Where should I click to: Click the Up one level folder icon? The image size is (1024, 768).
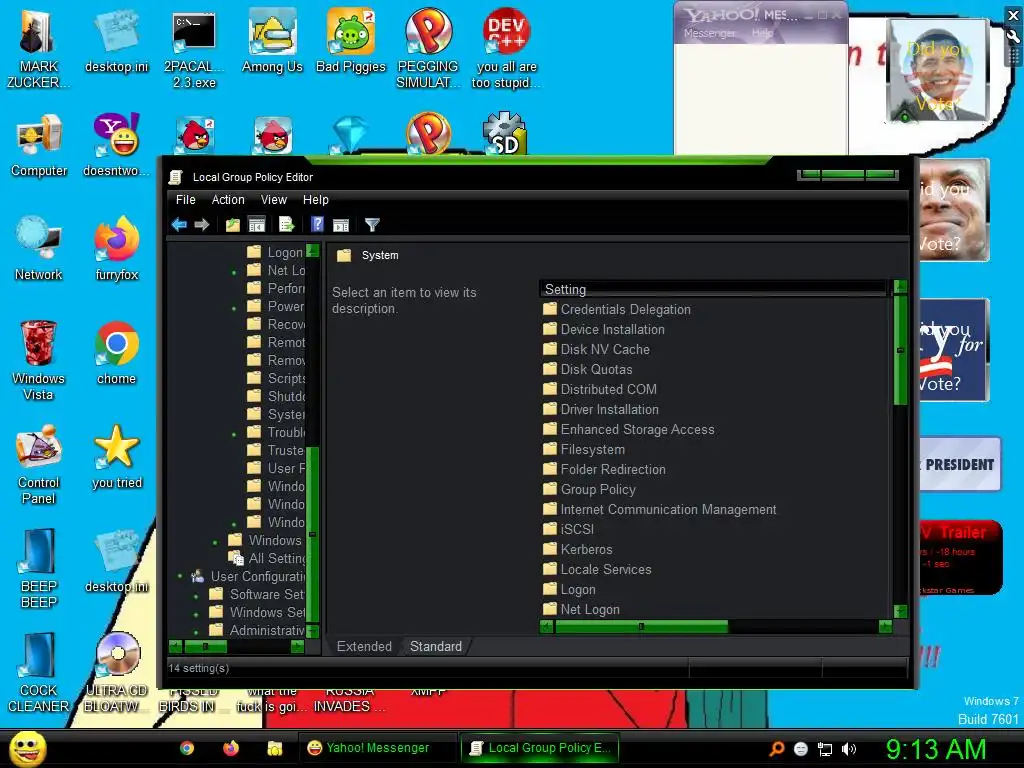coord(232,225)
